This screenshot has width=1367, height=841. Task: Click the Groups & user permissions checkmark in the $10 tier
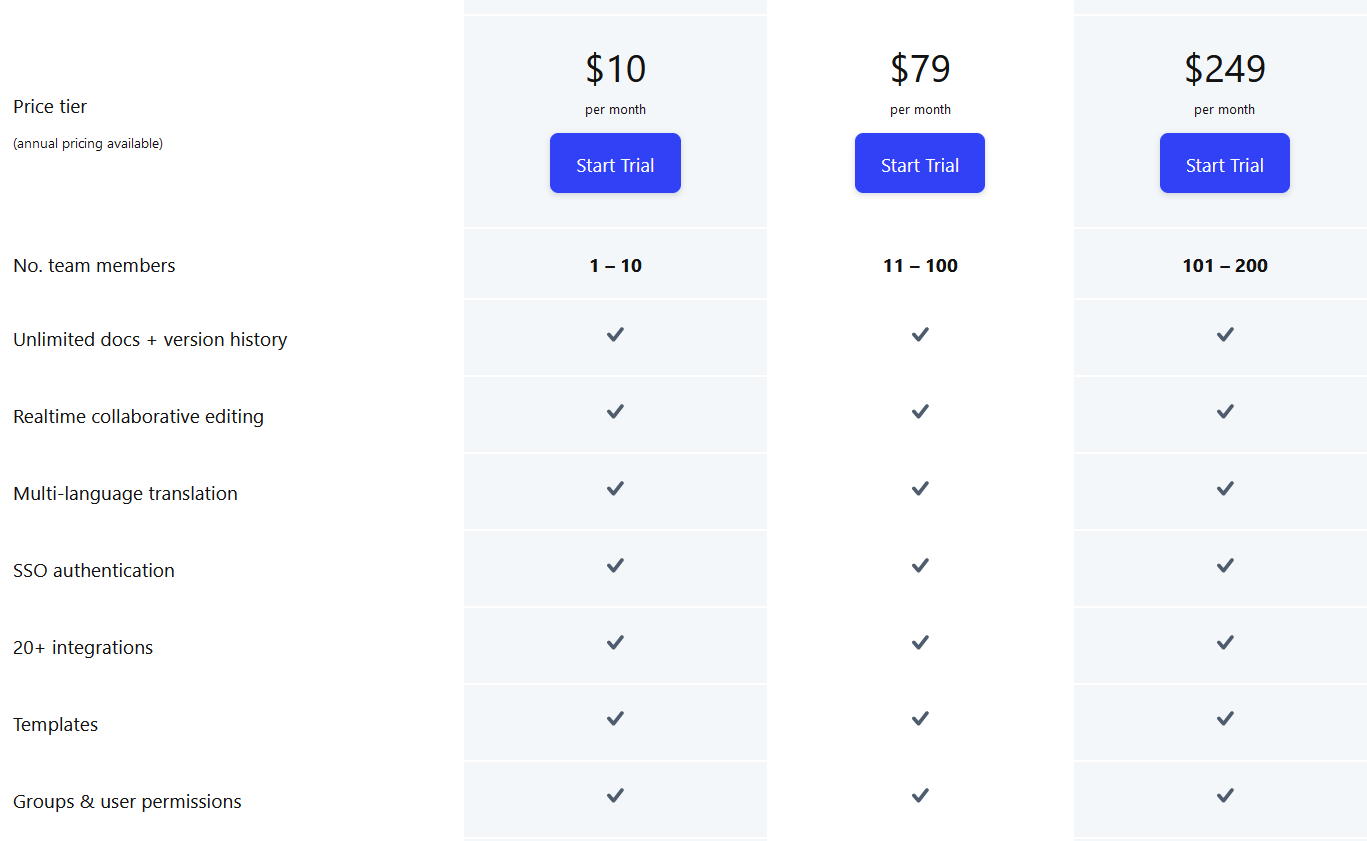615,796
